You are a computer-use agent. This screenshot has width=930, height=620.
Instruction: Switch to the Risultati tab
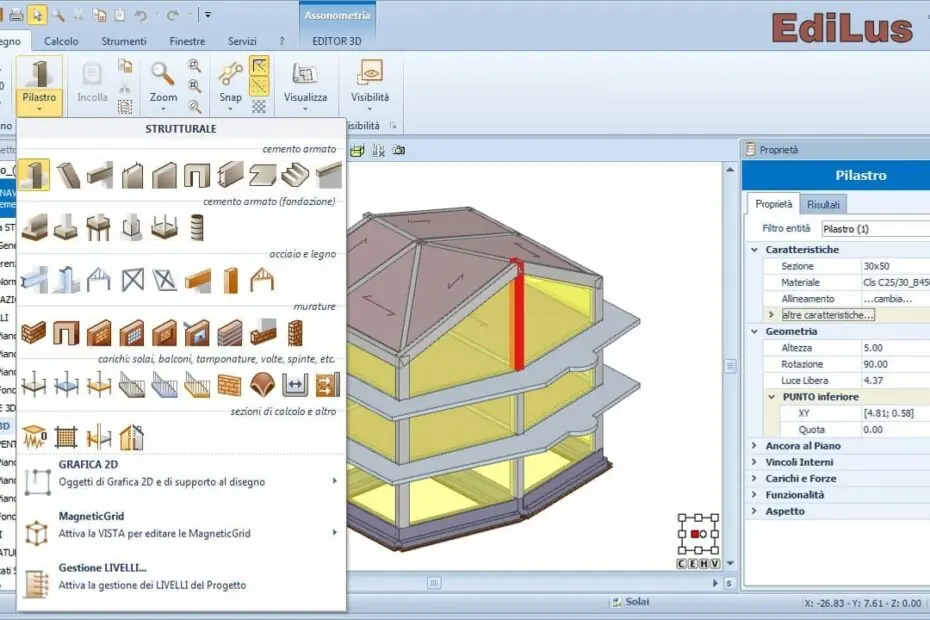point(823,205)
